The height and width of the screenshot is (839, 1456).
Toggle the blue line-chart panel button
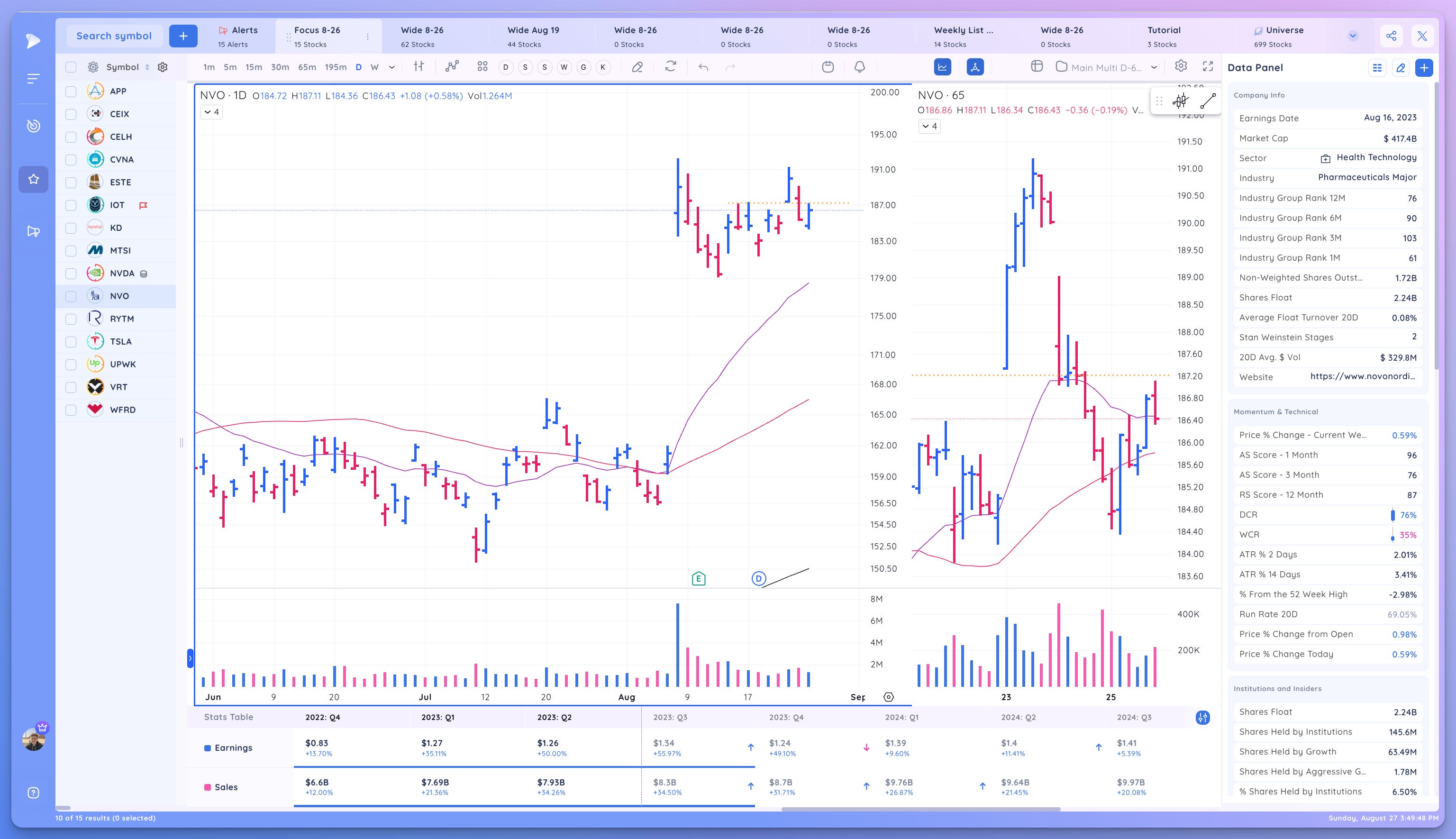[x=943, y=67]
